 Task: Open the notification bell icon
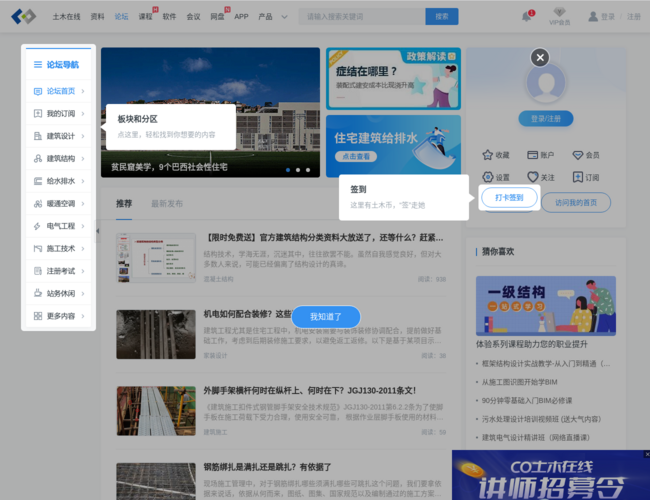[x=526, y=17]
